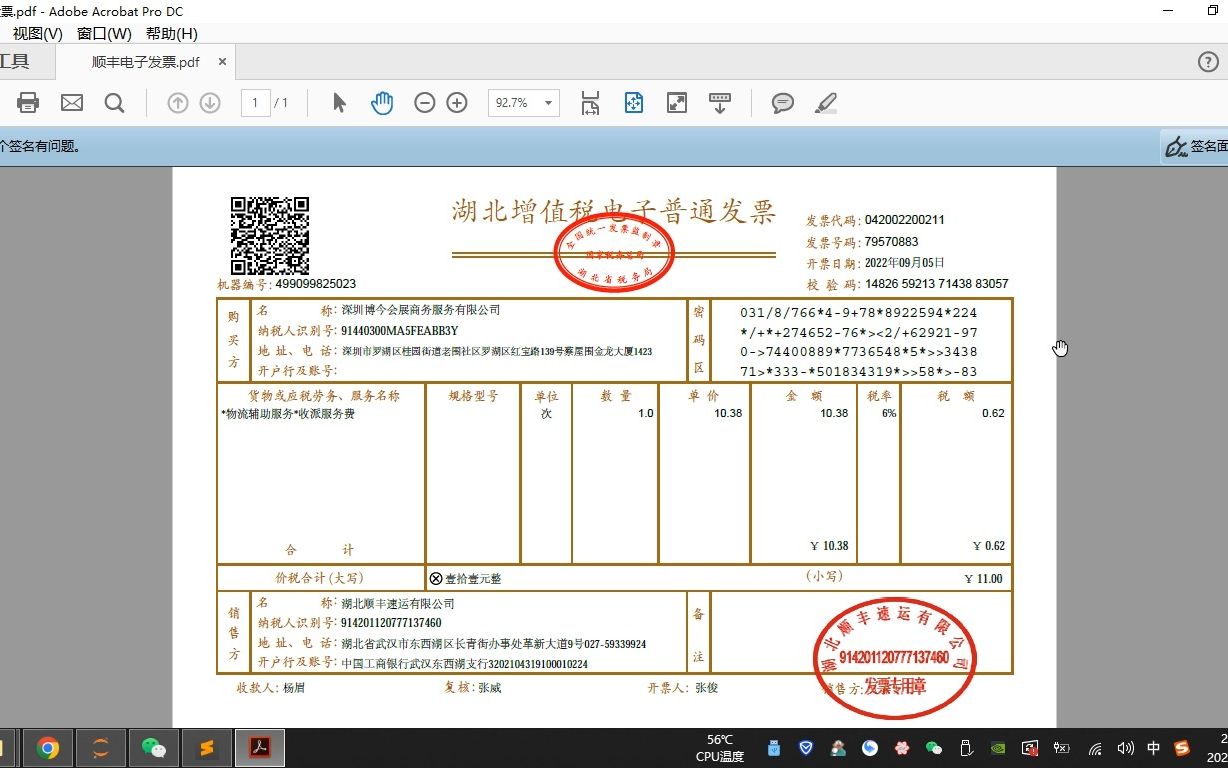The height and width of the screenshot is (768, 1228).
Task: Click buyer name 深圳博今会展商务服务有限公司
Action: tap(421, 310)
